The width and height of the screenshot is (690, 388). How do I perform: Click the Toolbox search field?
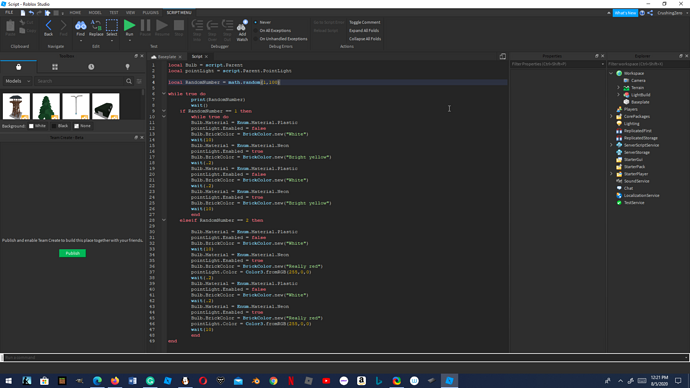[81, 81]
